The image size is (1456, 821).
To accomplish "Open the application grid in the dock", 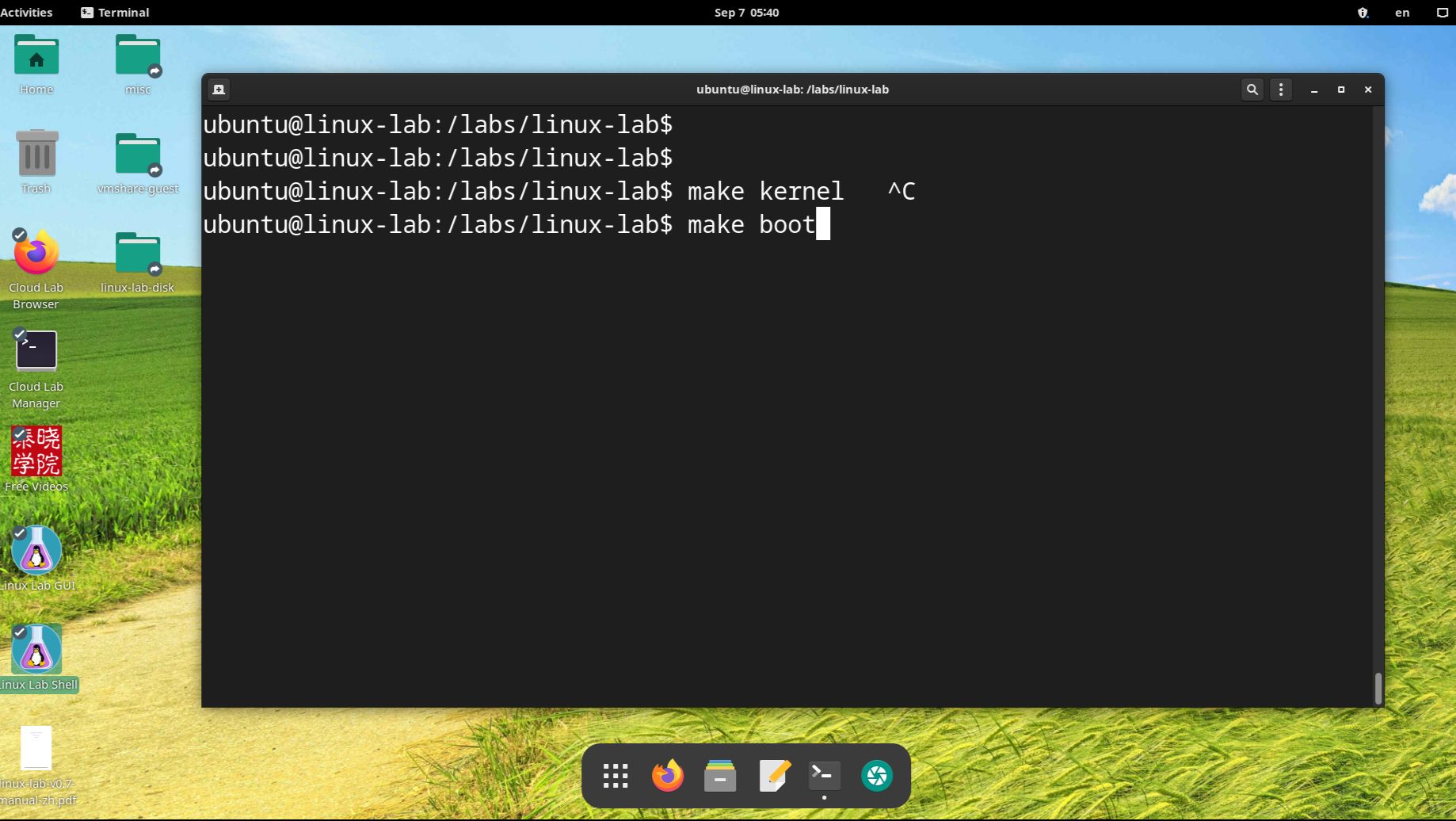I will pos(615,775).
